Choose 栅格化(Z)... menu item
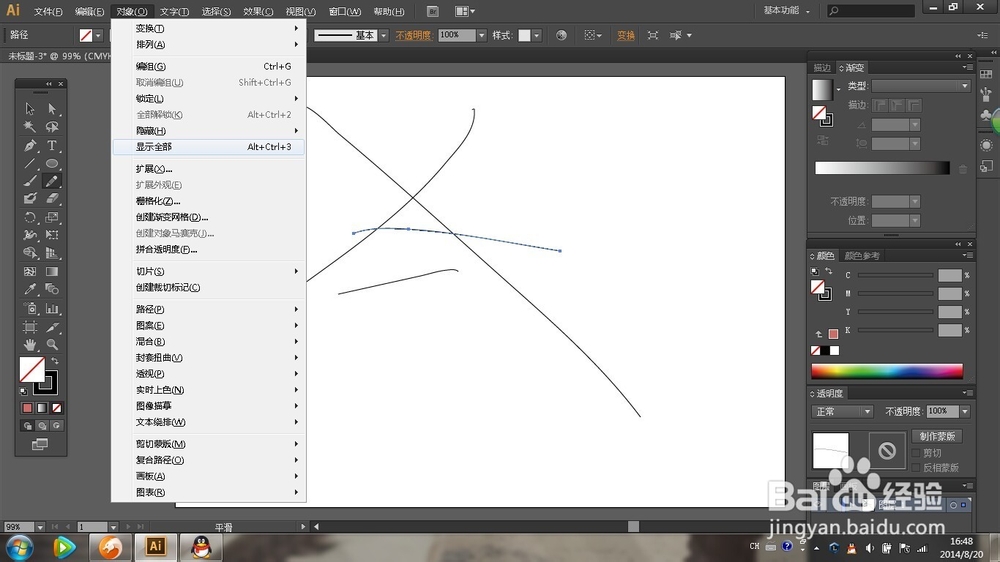This screenshot has width=1000, height=562. (209, 201)
